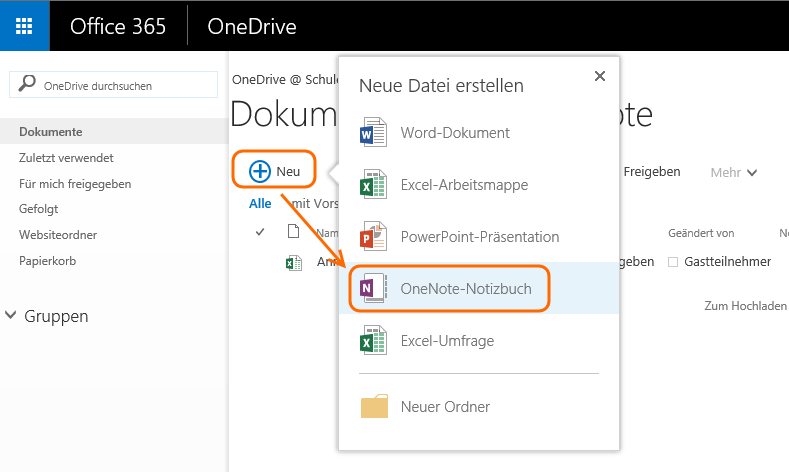Close the Neue Datei erstellen popup
The image size is (789, 472).
click(600, 76)
